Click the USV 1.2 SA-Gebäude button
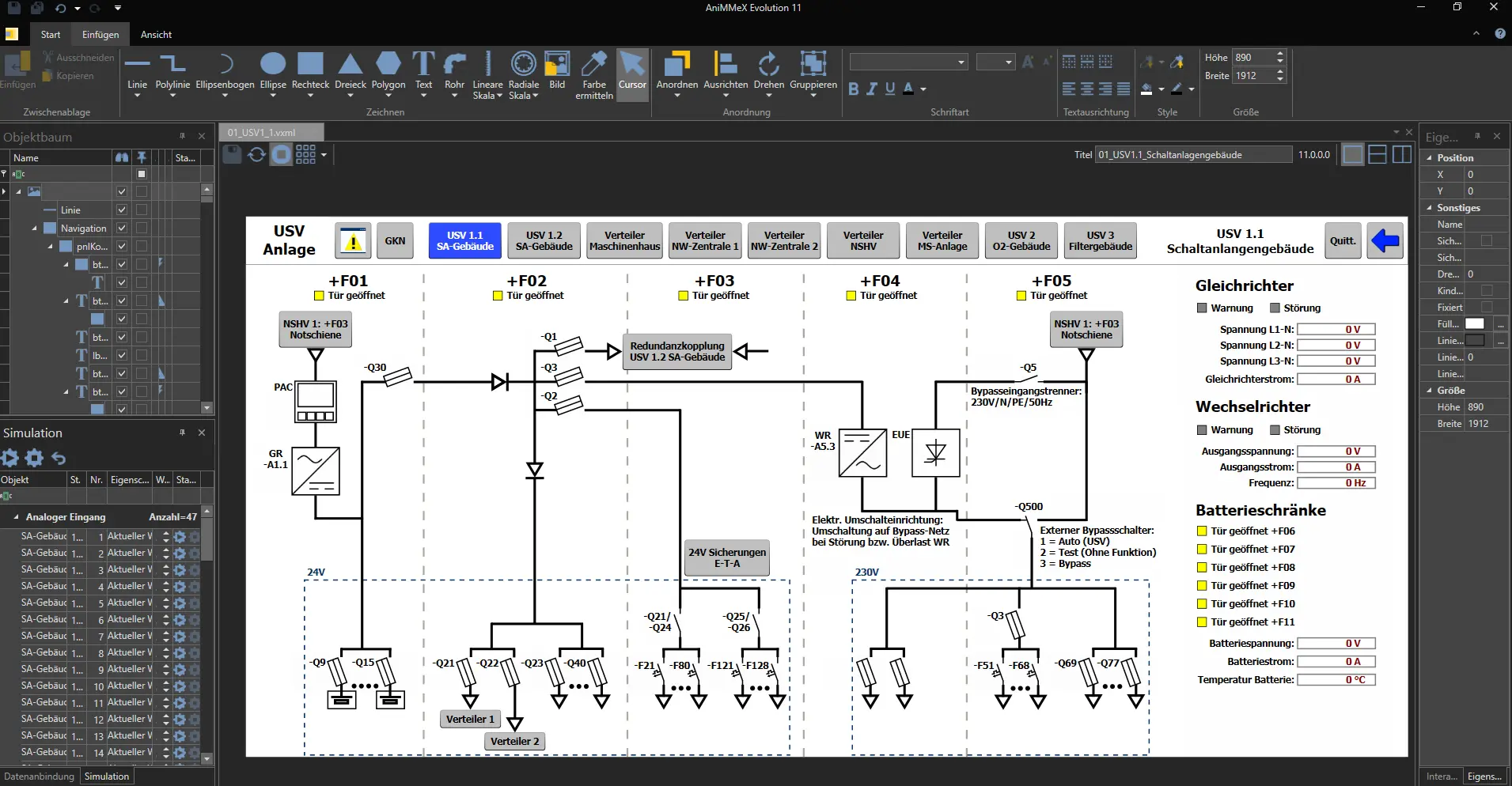The width and height of the screenshot is (1512, 786). coord(544,240)
